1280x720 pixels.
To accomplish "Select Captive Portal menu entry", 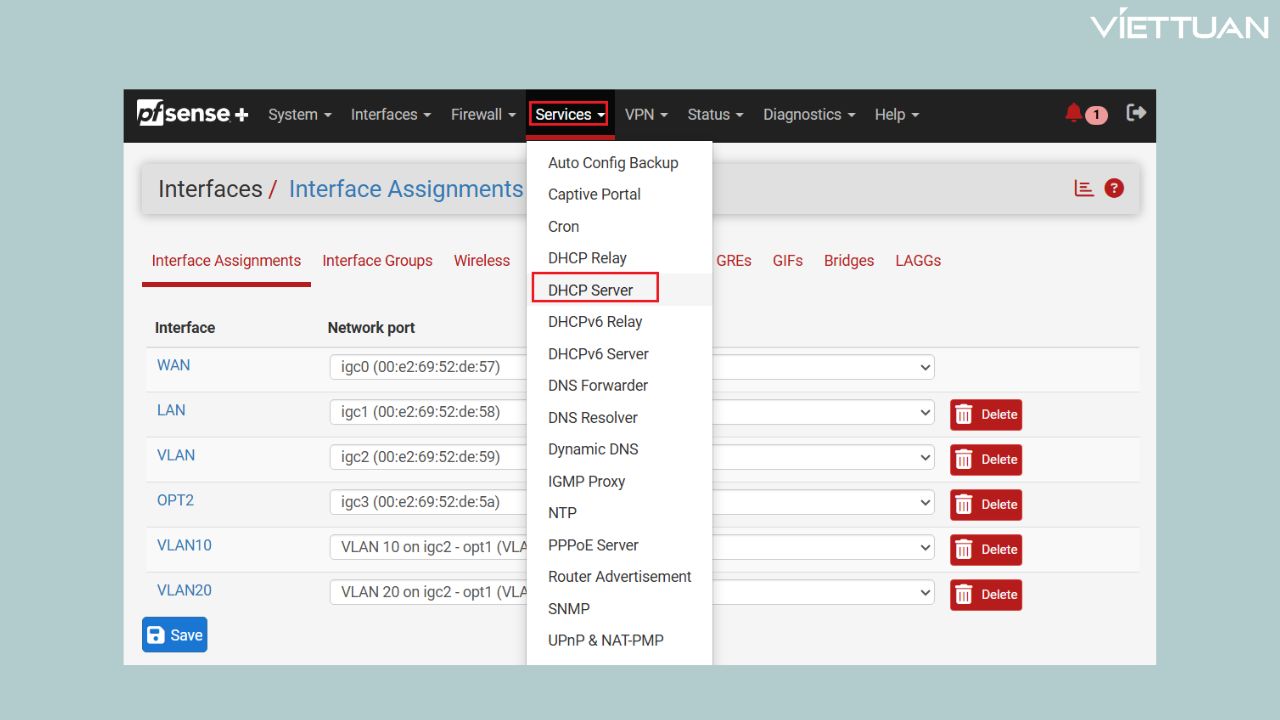I will point(594,194).
